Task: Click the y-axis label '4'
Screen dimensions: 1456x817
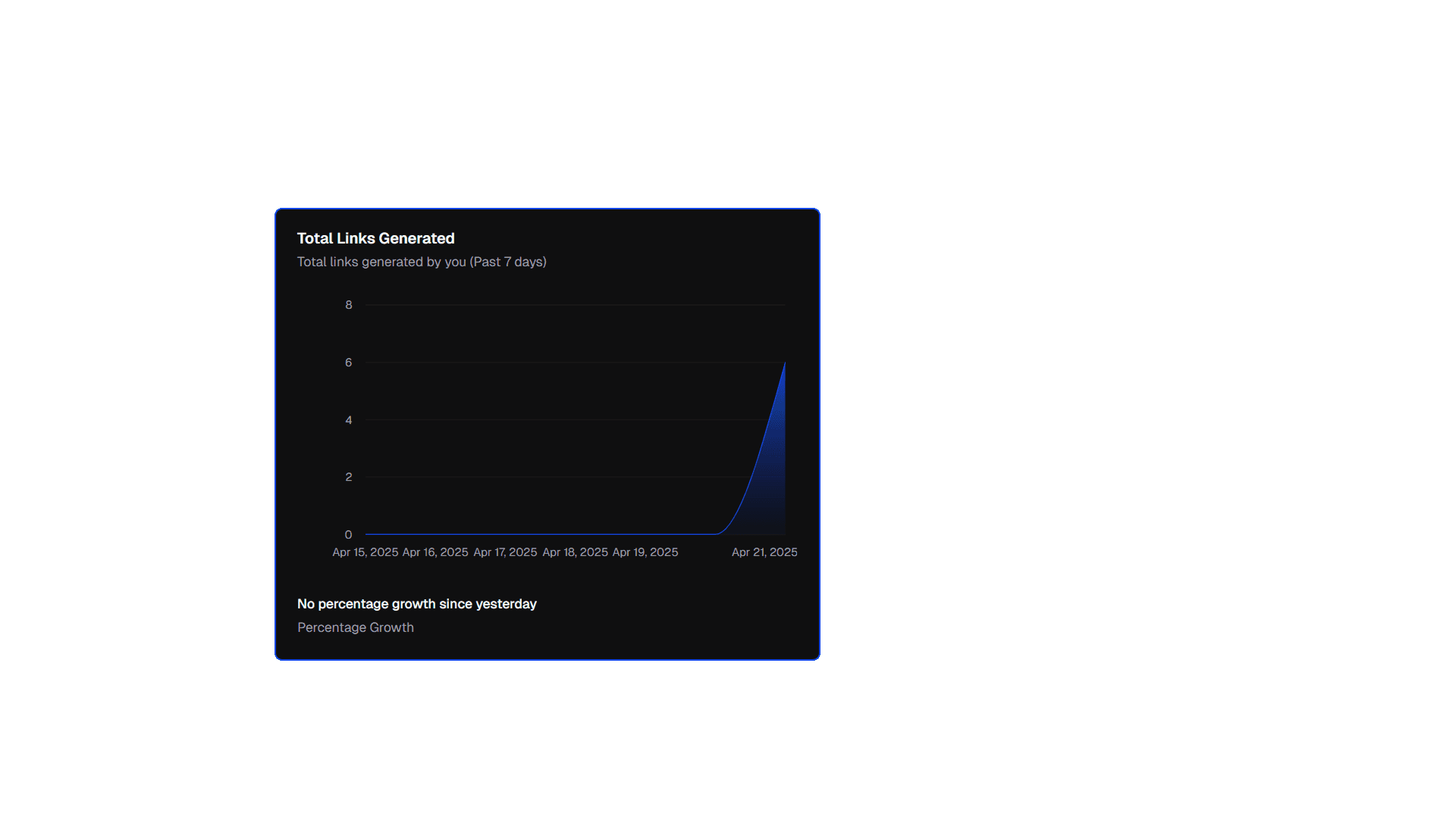Action: point(349,420)
